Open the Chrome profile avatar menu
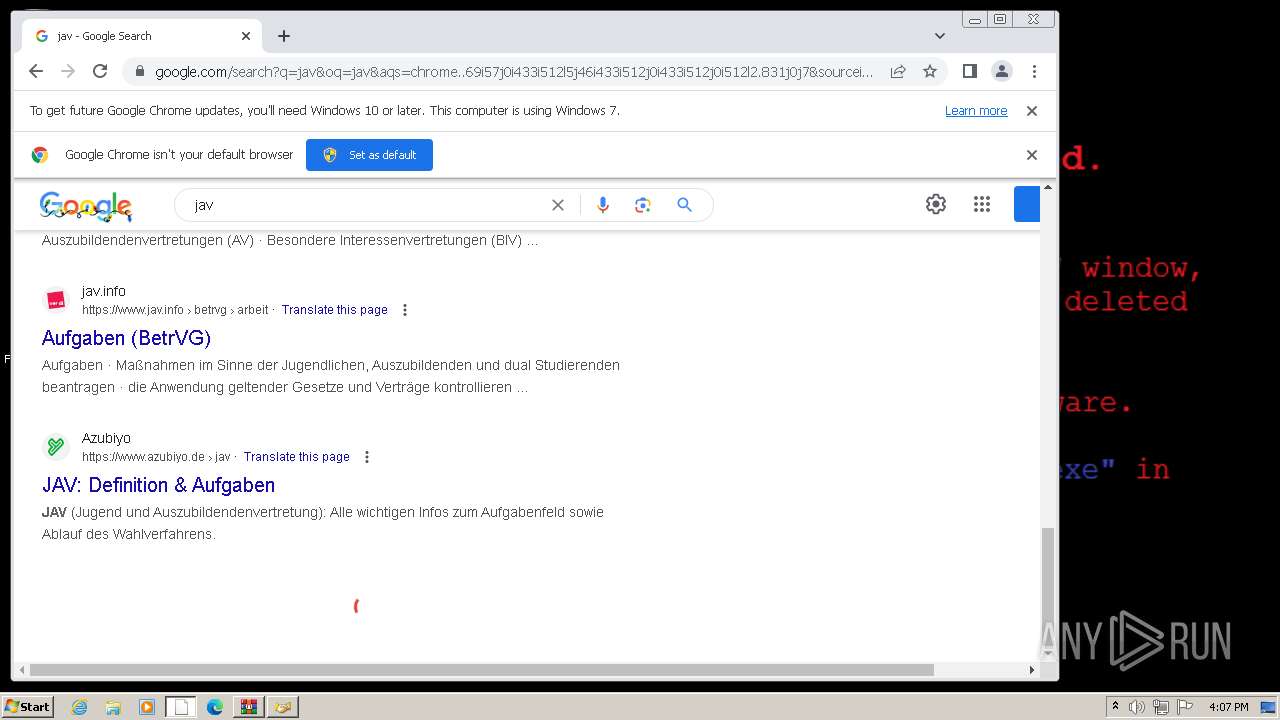 [1001, 71]
